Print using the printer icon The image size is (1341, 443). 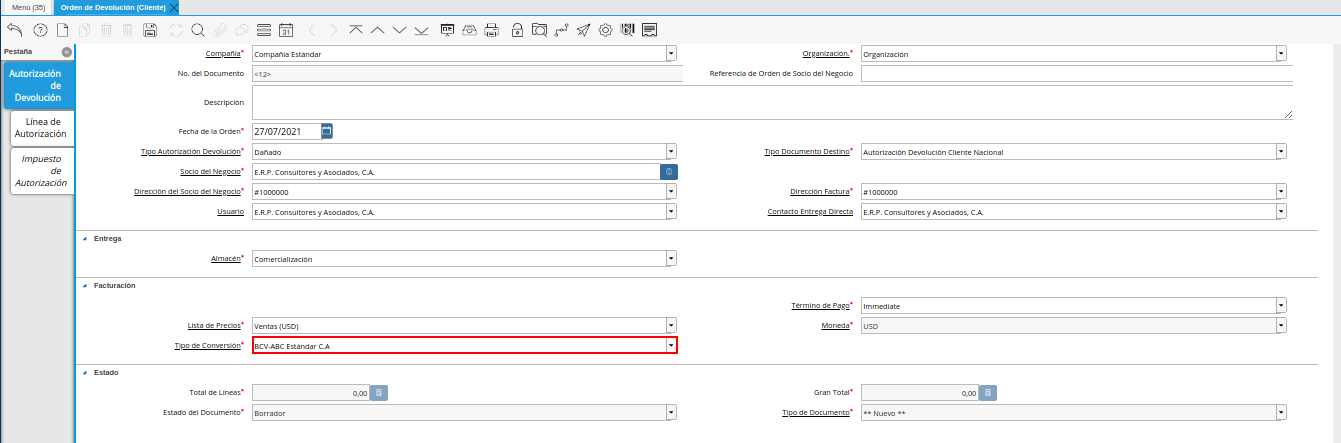[492, 30]
